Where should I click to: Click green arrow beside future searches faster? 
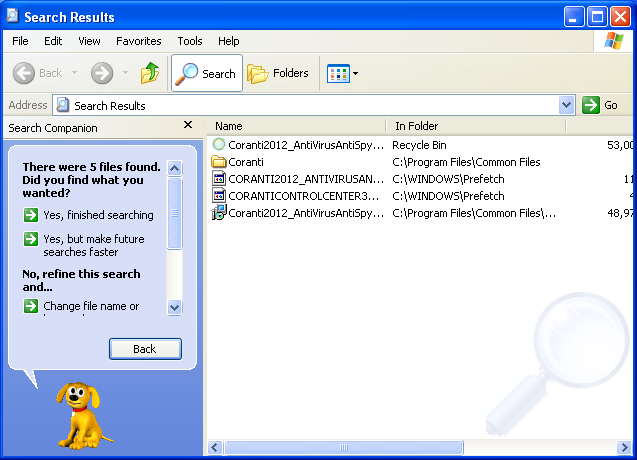coord(31,239)
